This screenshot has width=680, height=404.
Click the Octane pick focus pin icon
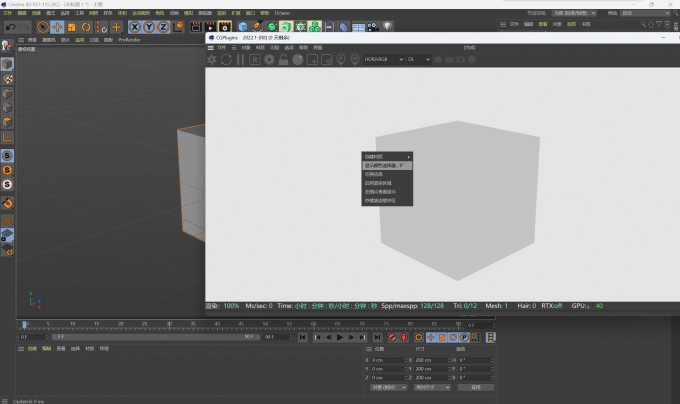tap(341, 59)
